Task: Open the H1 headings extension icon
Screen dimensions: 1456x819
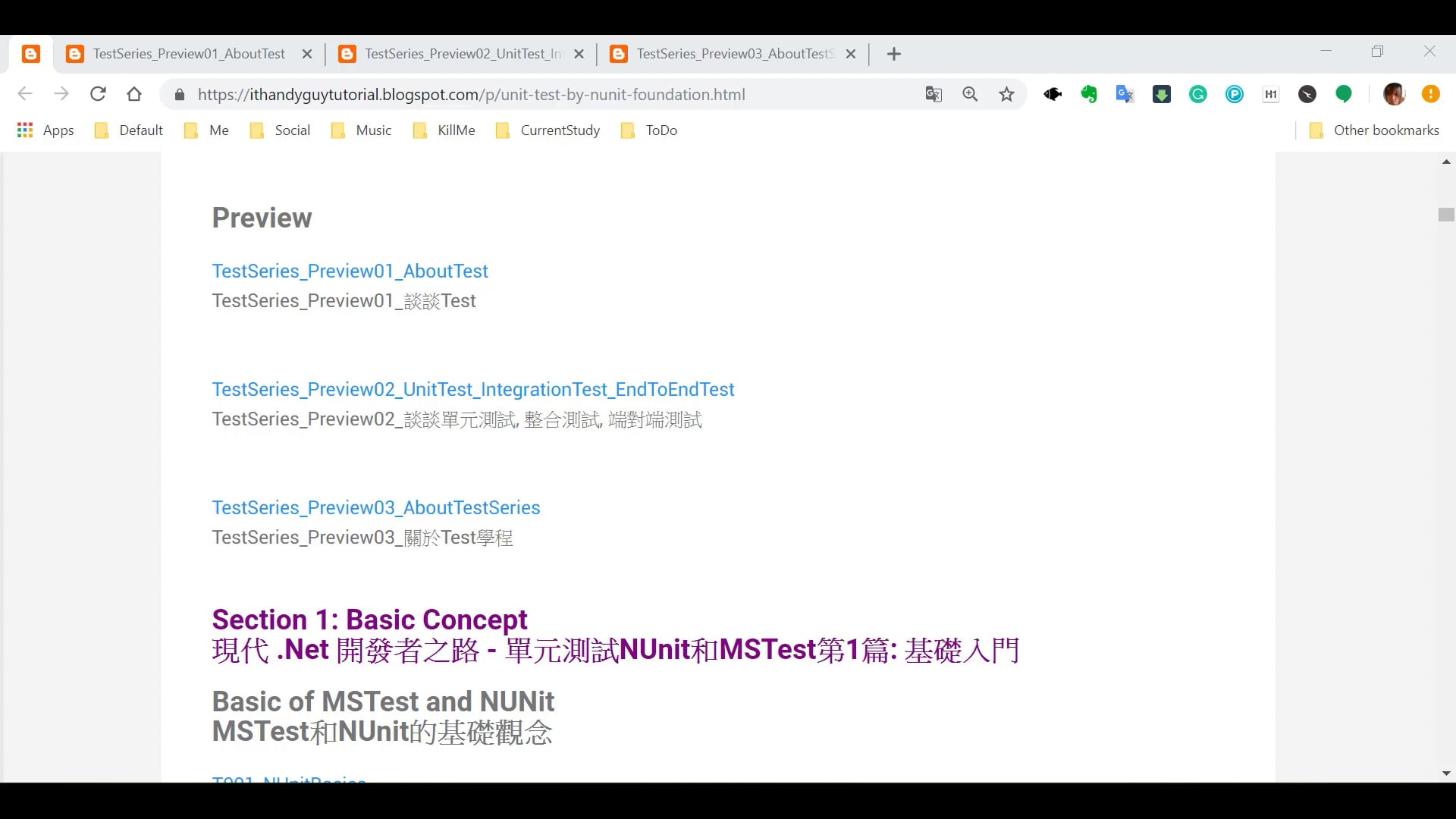Action: click(1271, 94)
